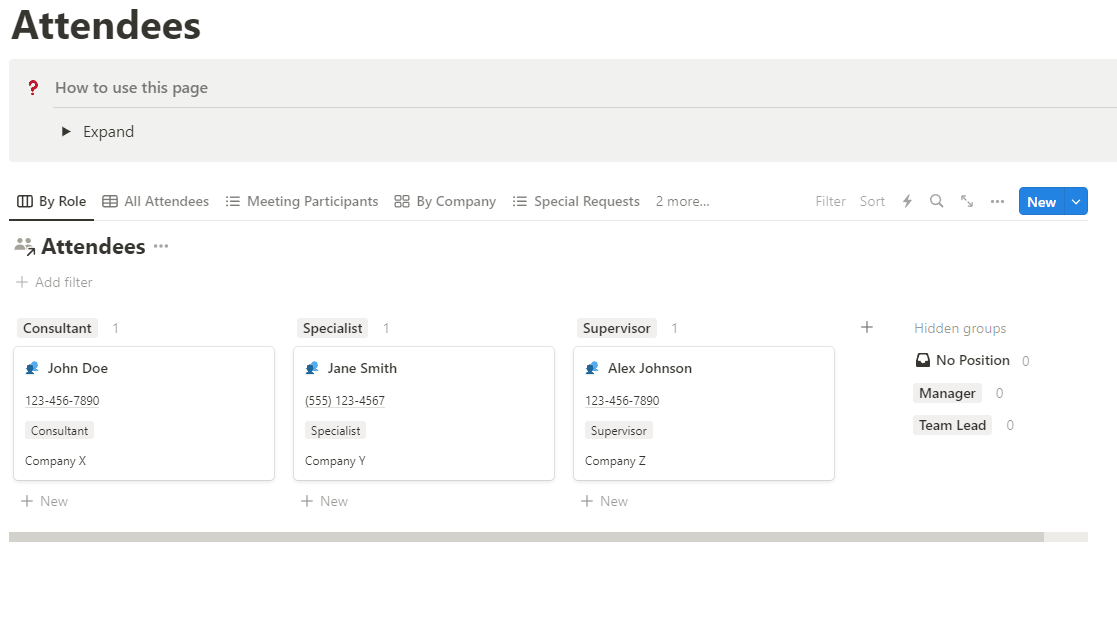This screenshot has height=630, width=1117.
Task: Click the Attendees database people icon
Action: point(25,246)
